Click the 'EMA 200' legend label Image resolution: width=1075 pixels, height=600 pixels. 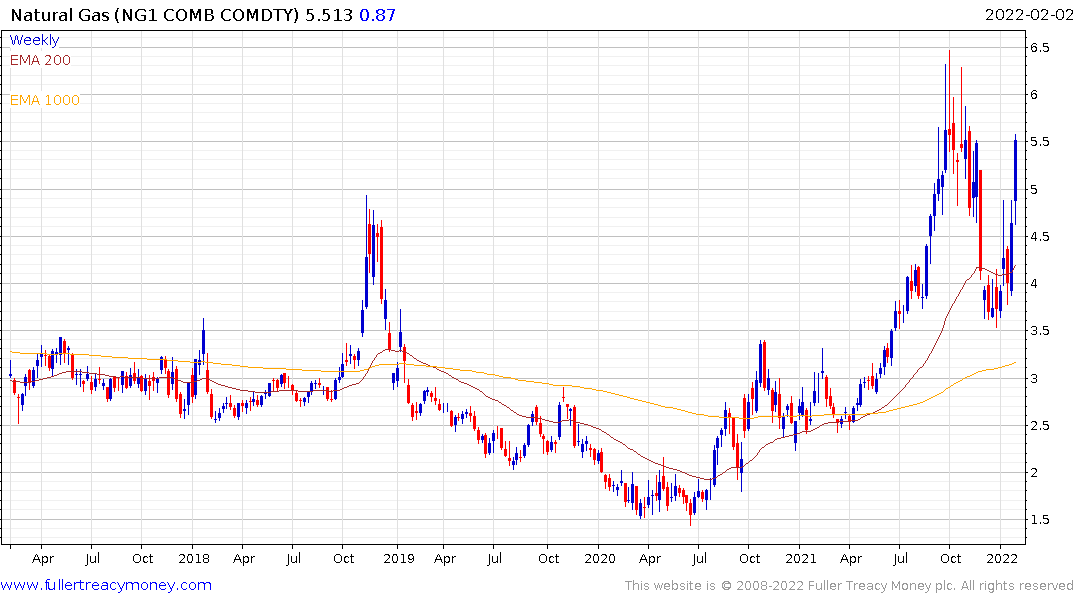coord(40,60)
